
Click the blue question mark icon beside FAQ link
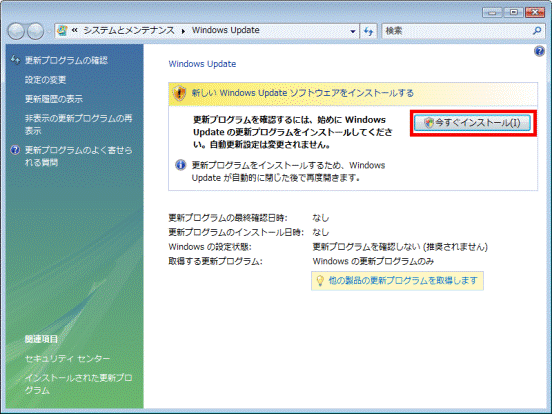(15, 150)
